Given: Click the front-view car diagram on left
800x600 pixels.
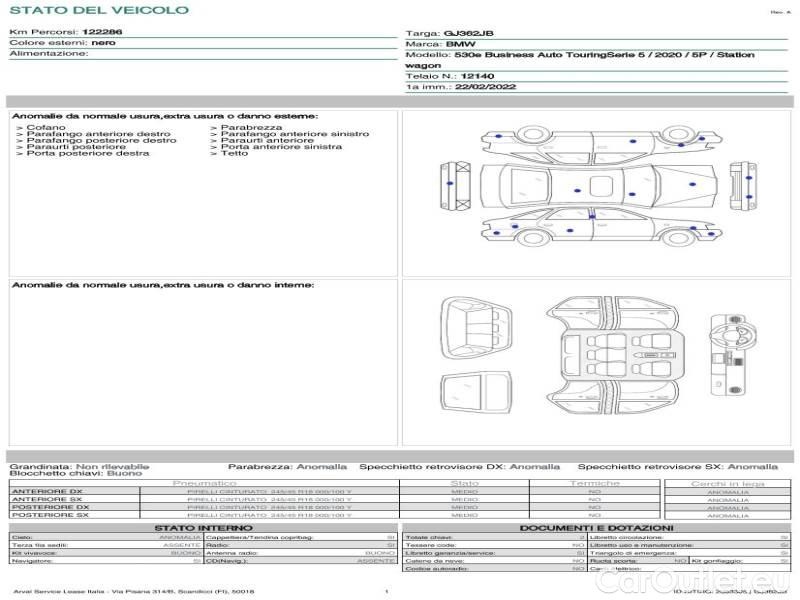Looking at the screenshot, I should [x=449, y=186].
